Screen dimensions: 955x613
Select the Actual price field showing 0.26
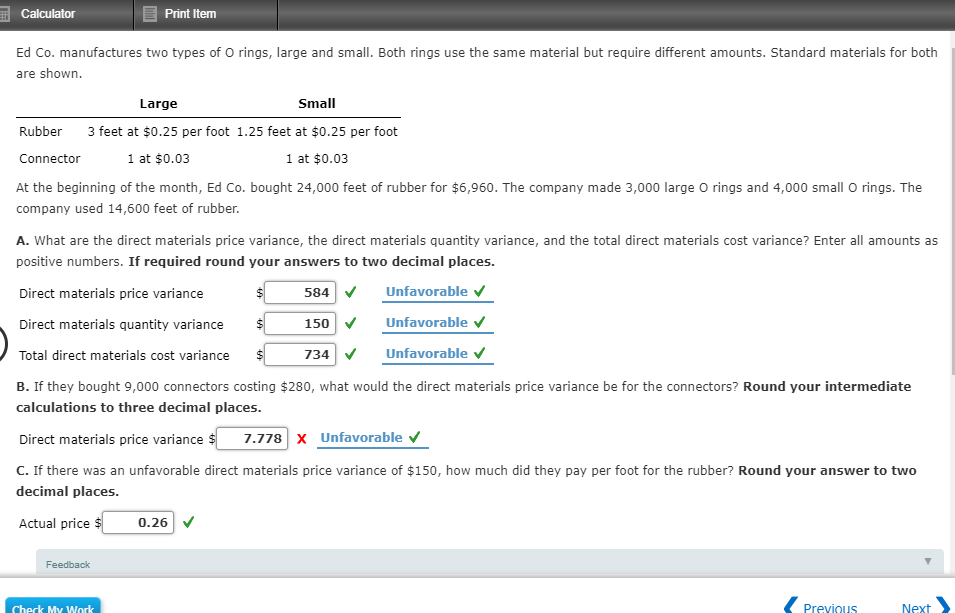138,521
